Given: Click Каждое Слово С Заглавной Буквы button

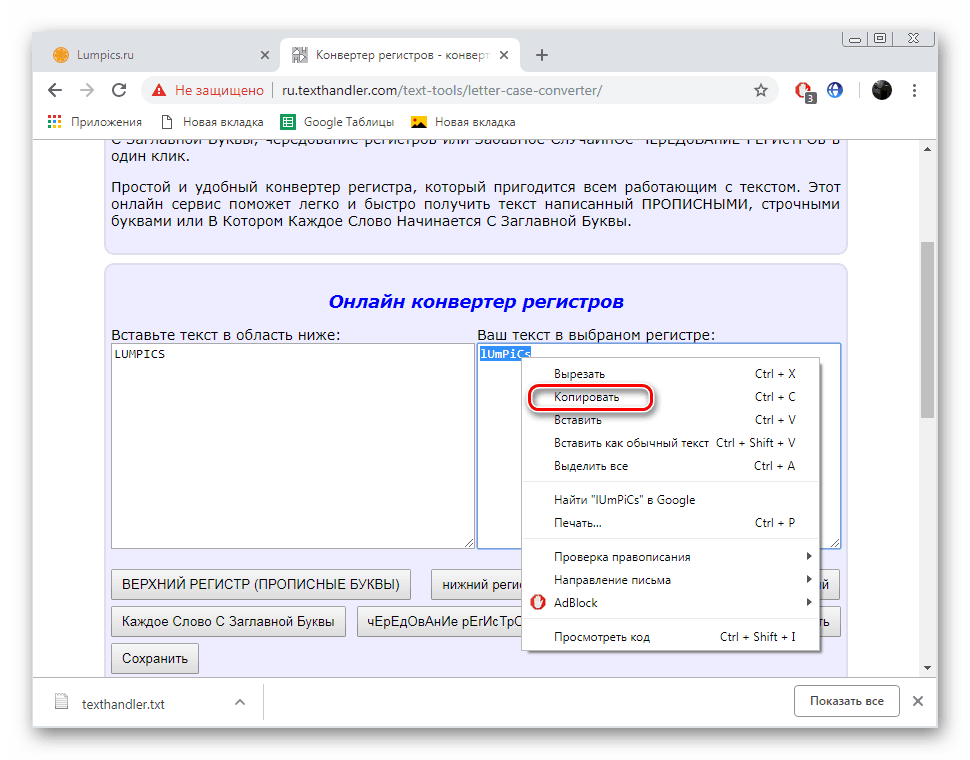Looking at the screenshot, I should [228, 621].
